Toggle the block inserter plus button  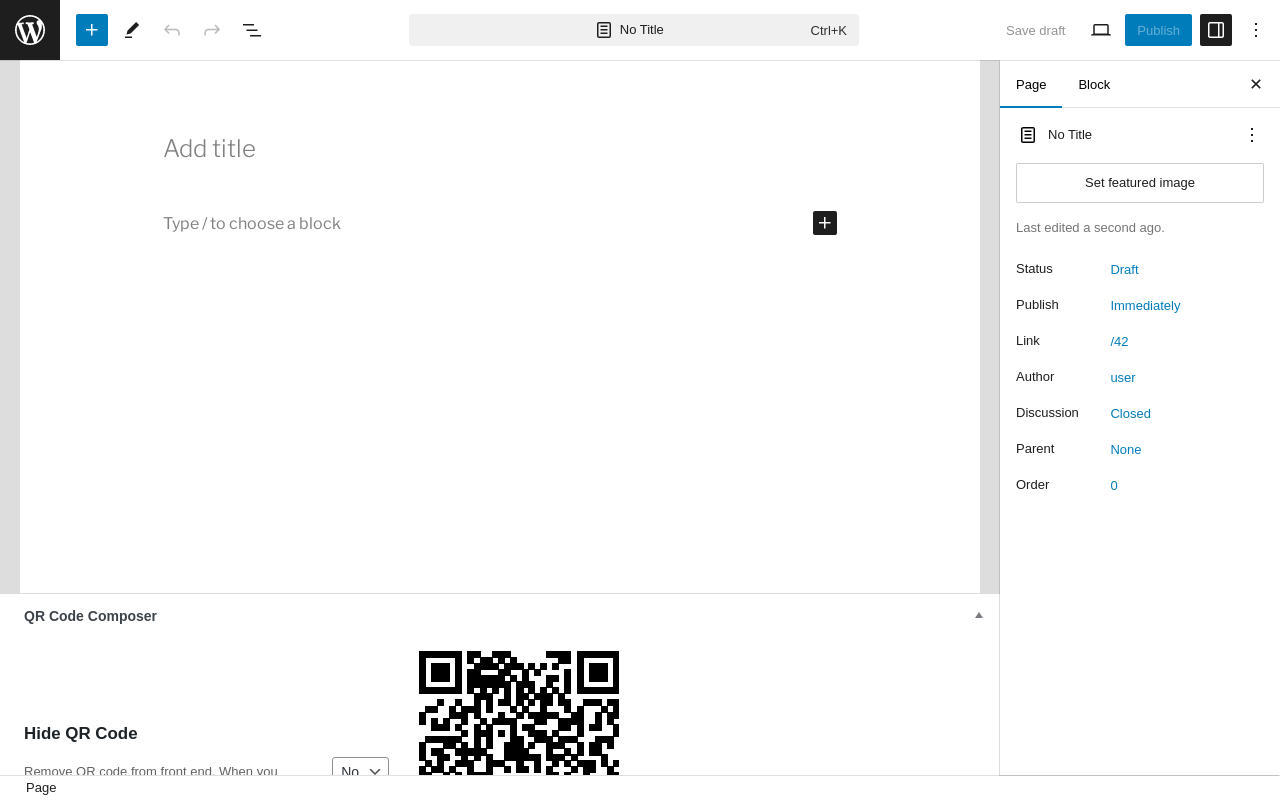pos(92,30)
